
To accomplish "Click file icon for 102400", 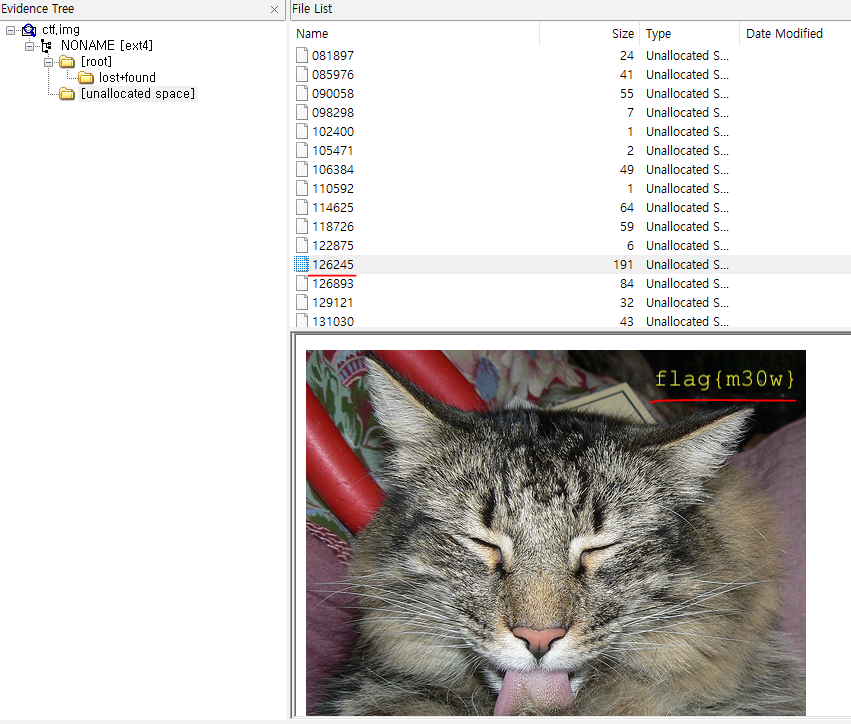I will 302,131.
